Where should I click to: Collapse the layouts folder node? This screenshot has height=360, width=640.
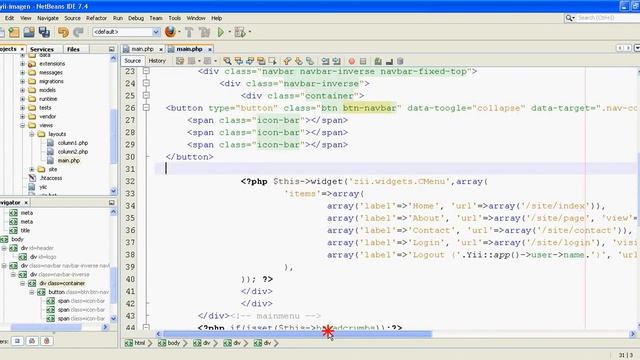(31, 134)
